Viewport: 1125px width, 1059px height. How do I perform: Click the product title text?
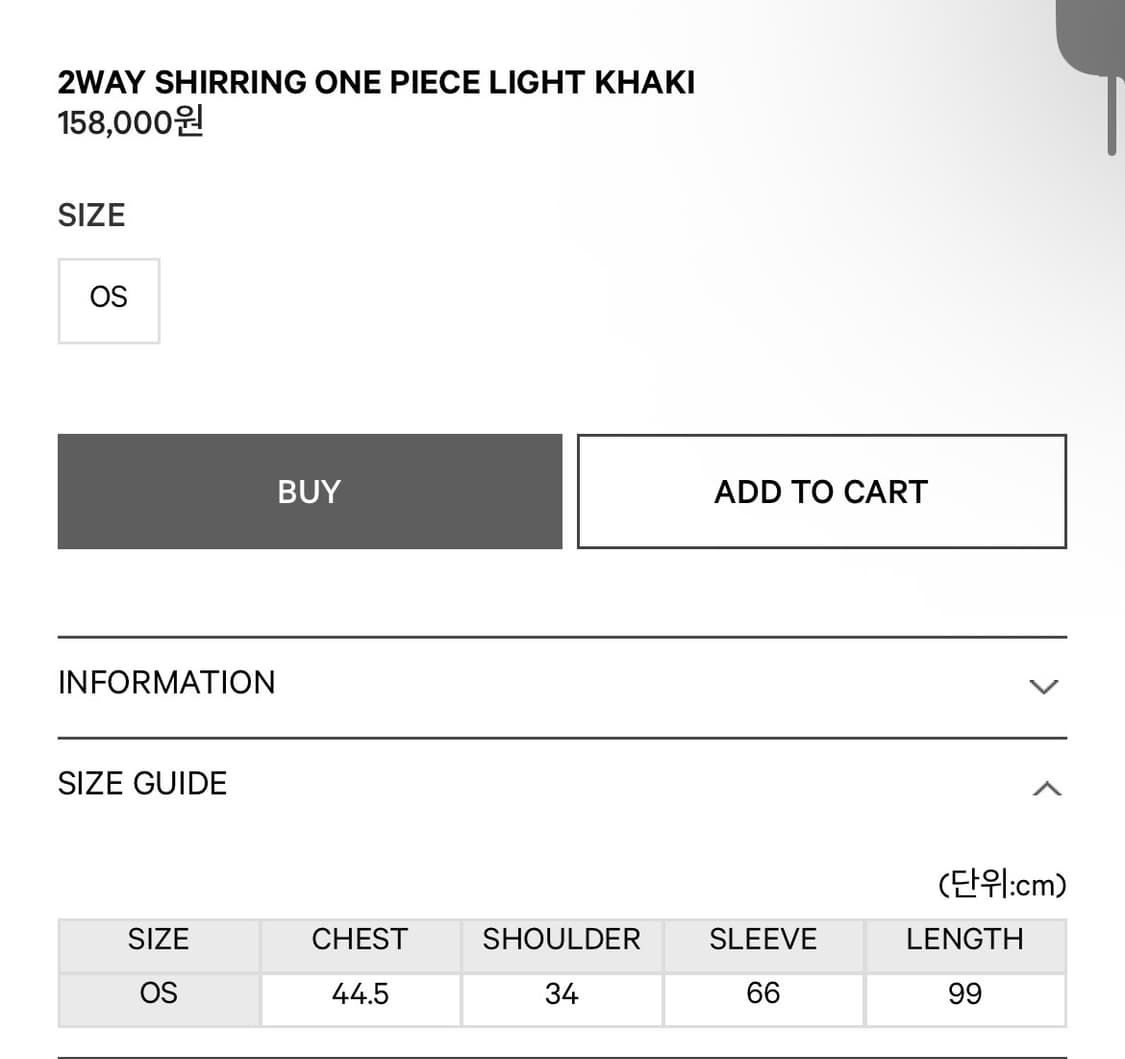pos(376,82)
